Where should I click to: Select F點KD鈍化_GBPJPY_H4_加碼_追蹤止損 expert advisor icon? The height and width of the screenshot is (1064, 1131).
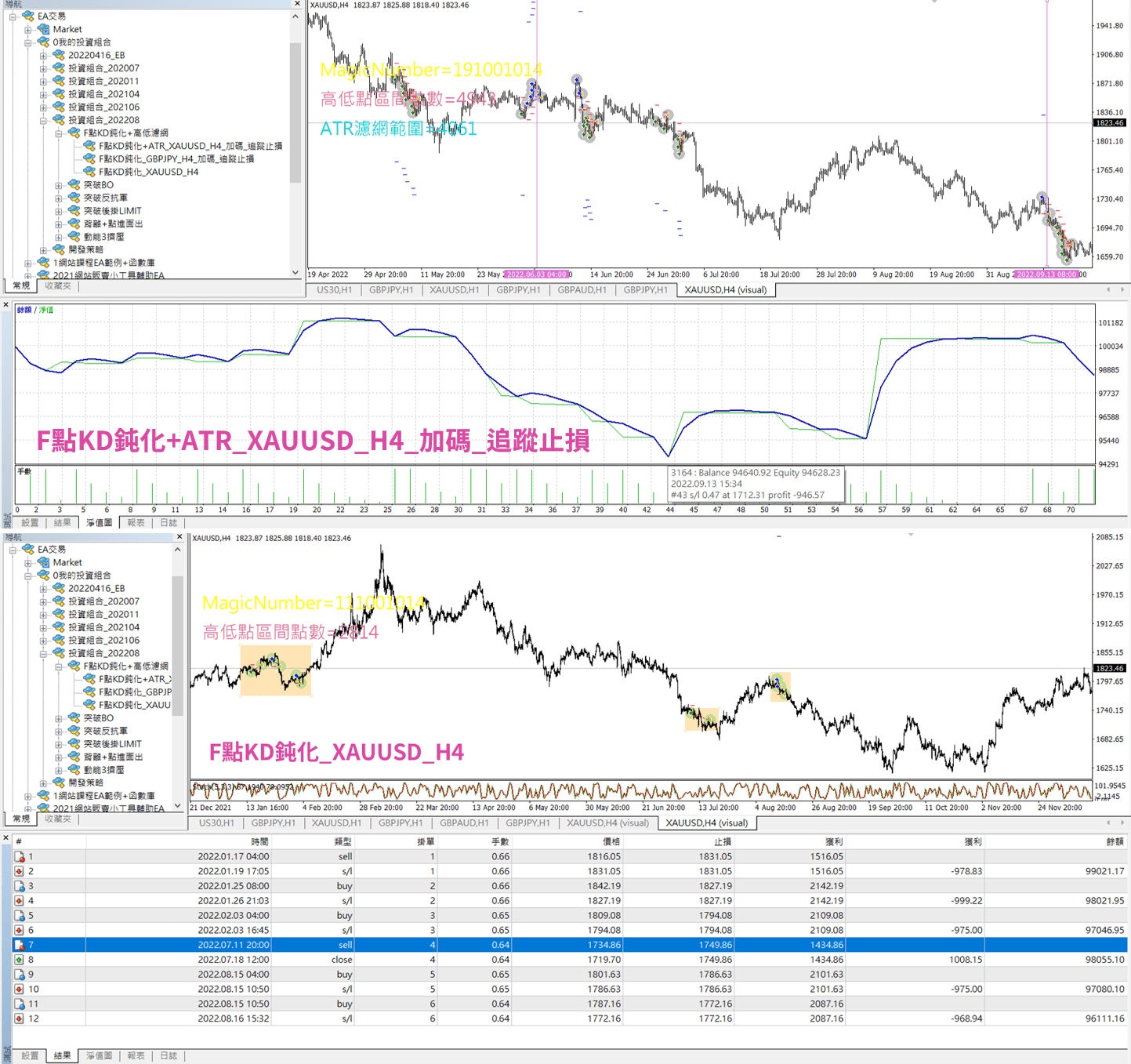click(89, 159)
